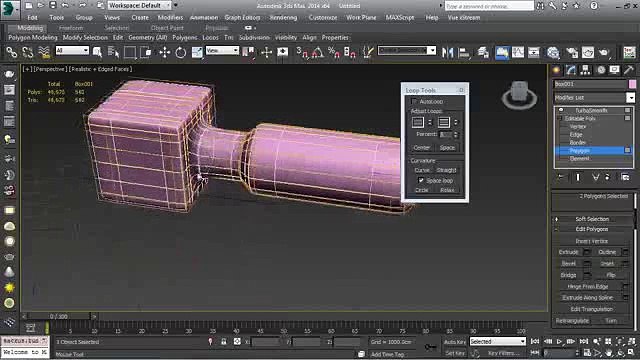Click the Go to End playback icon
The image size is (640, 360).
pyautogui.click(x=584, y=341)
